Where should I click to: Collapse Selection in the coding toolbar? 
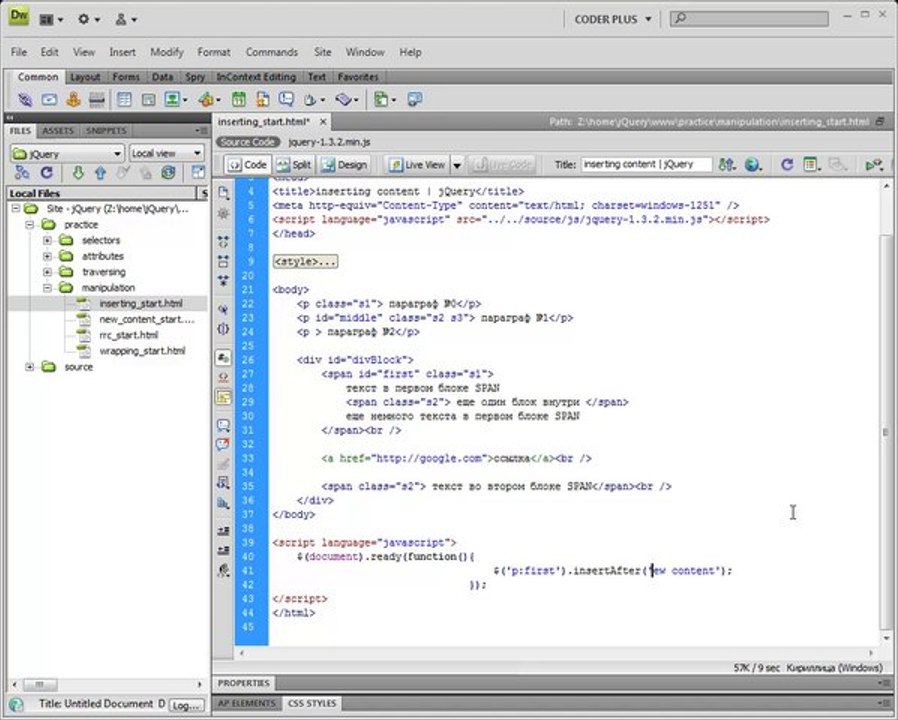[223, 261]
